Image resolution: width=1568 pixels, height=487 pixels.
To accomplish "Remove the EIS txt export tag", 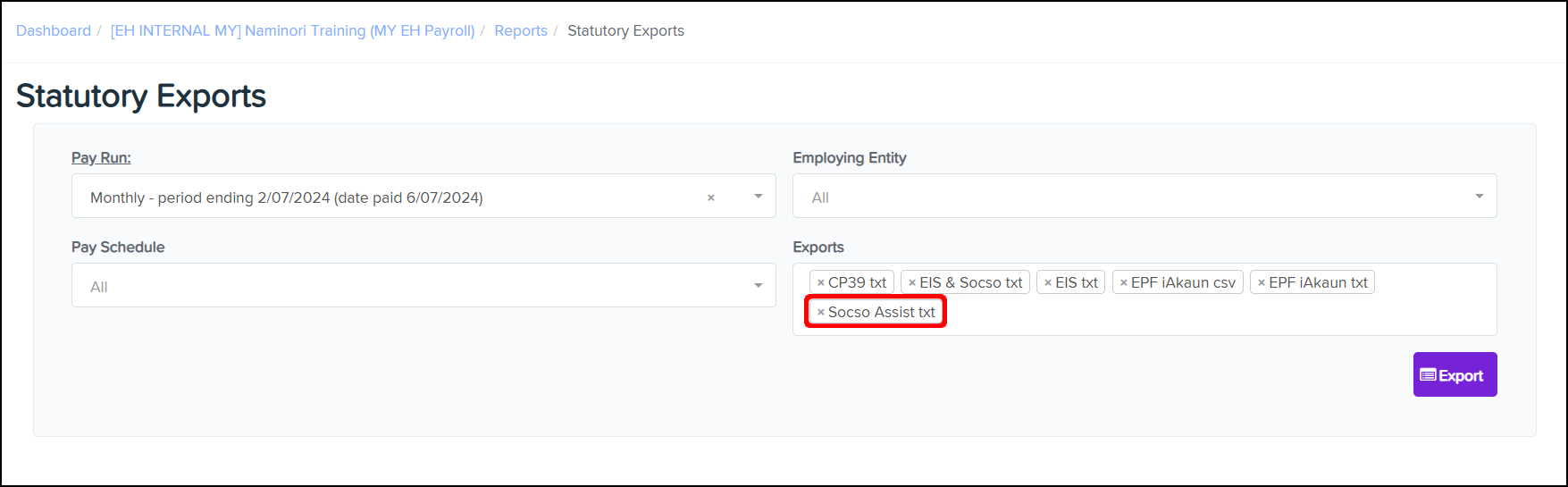I will [1048, 283].
